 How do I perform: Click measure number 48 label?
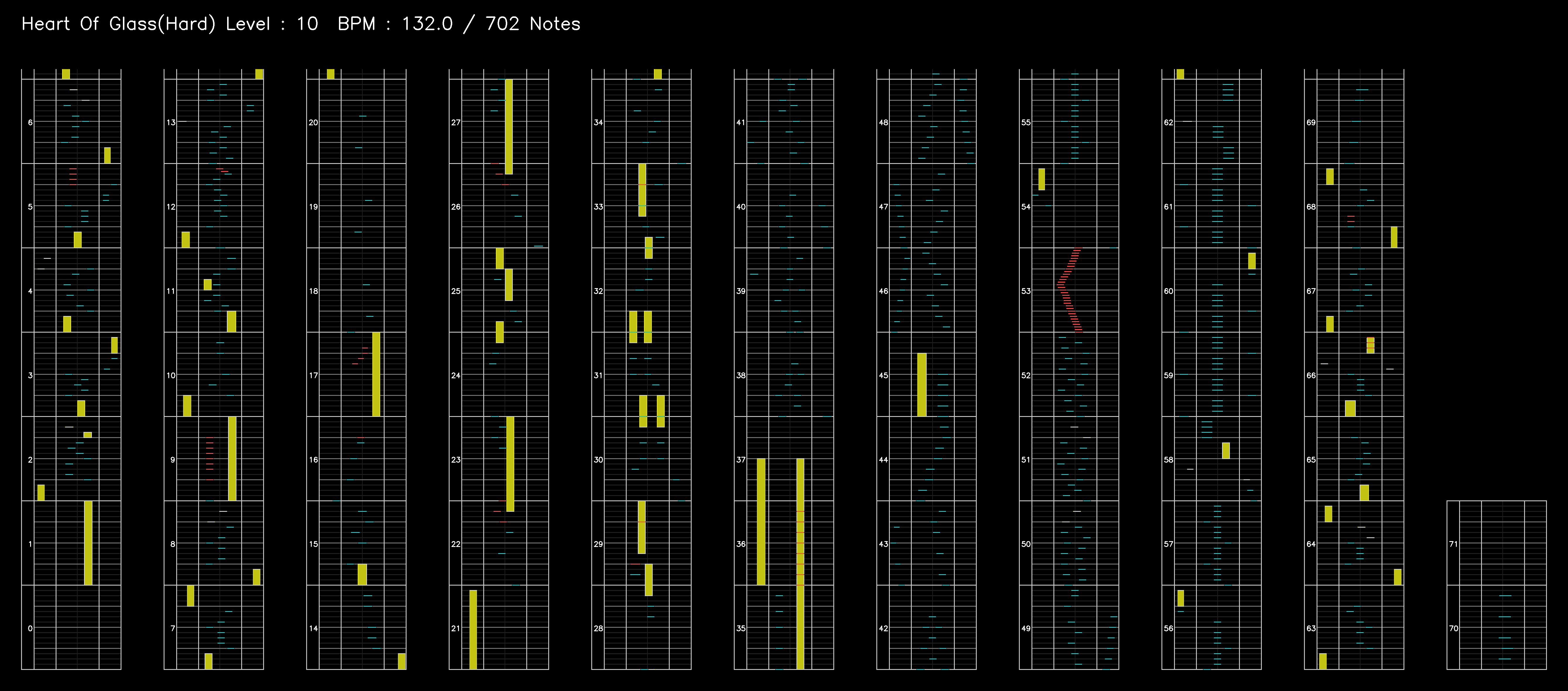click(883, 122)
